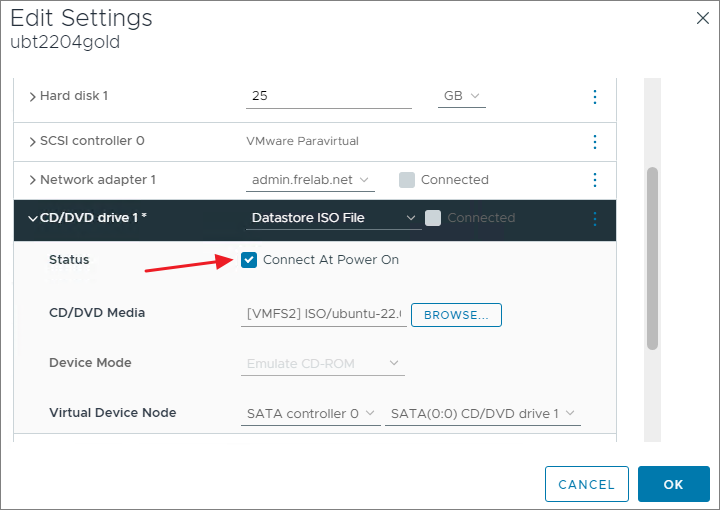Click the CANCEL button
The width and height of the screenshot is (720, 510).
(x=587, y=484)
